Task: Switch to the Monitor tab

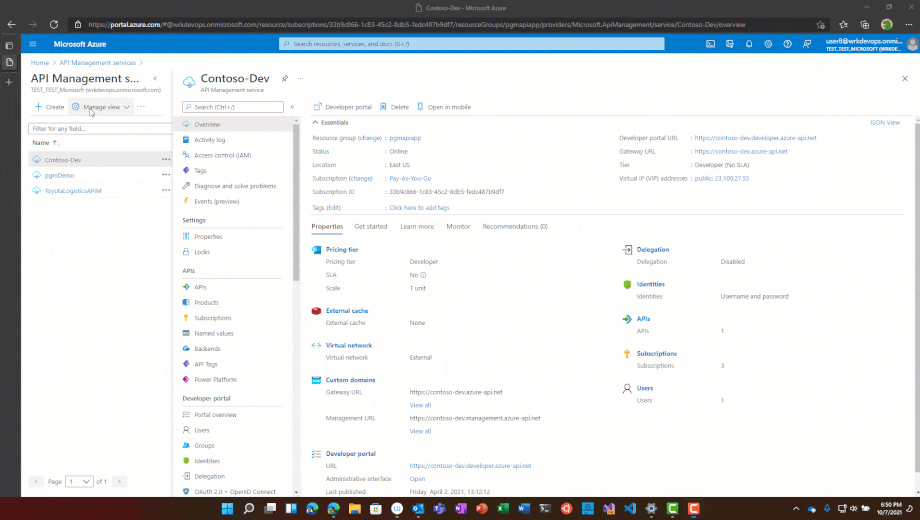Action: pos(458,227)
